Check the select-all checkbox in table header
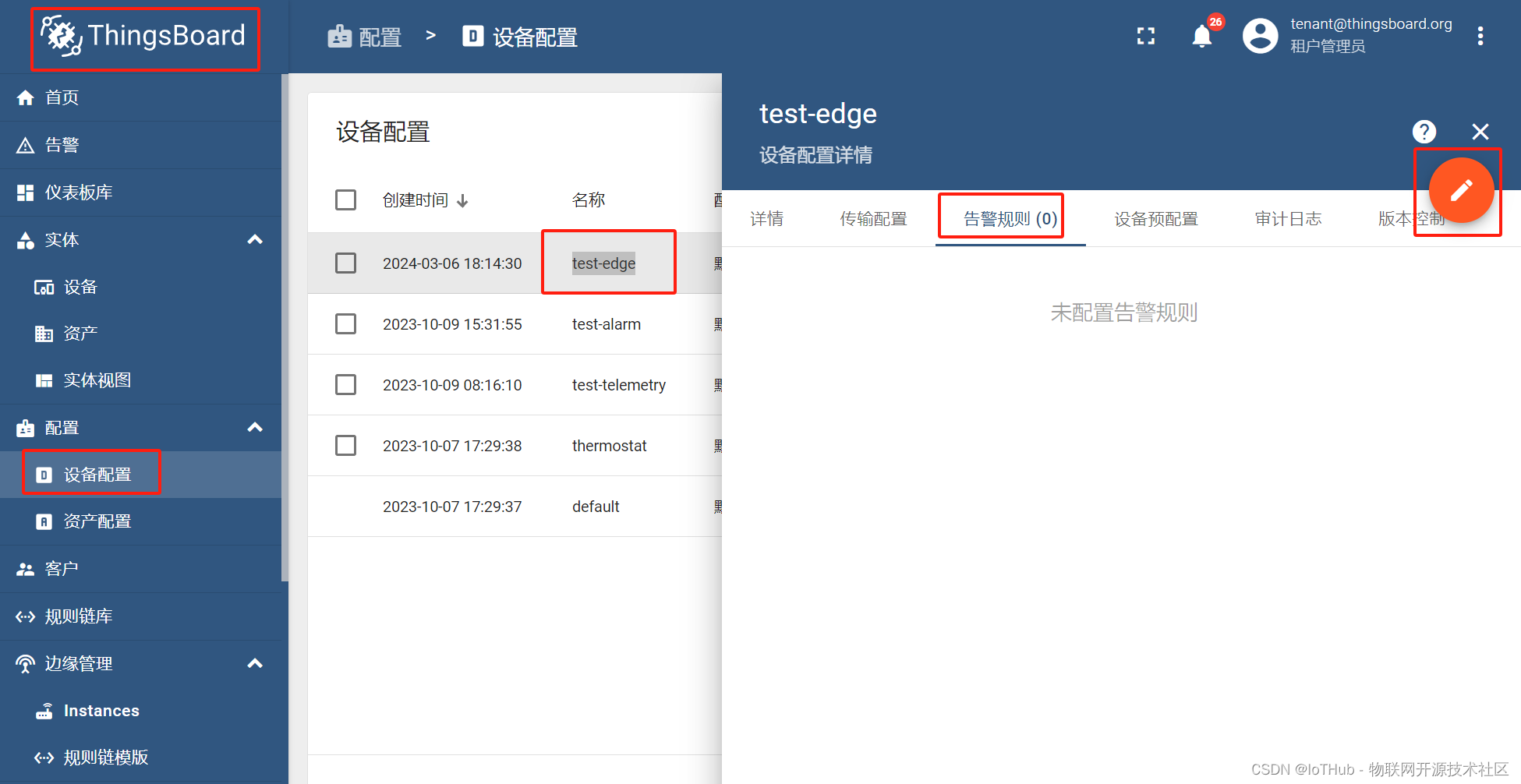This screenshot has height=784, width=1521. (345, 200)
